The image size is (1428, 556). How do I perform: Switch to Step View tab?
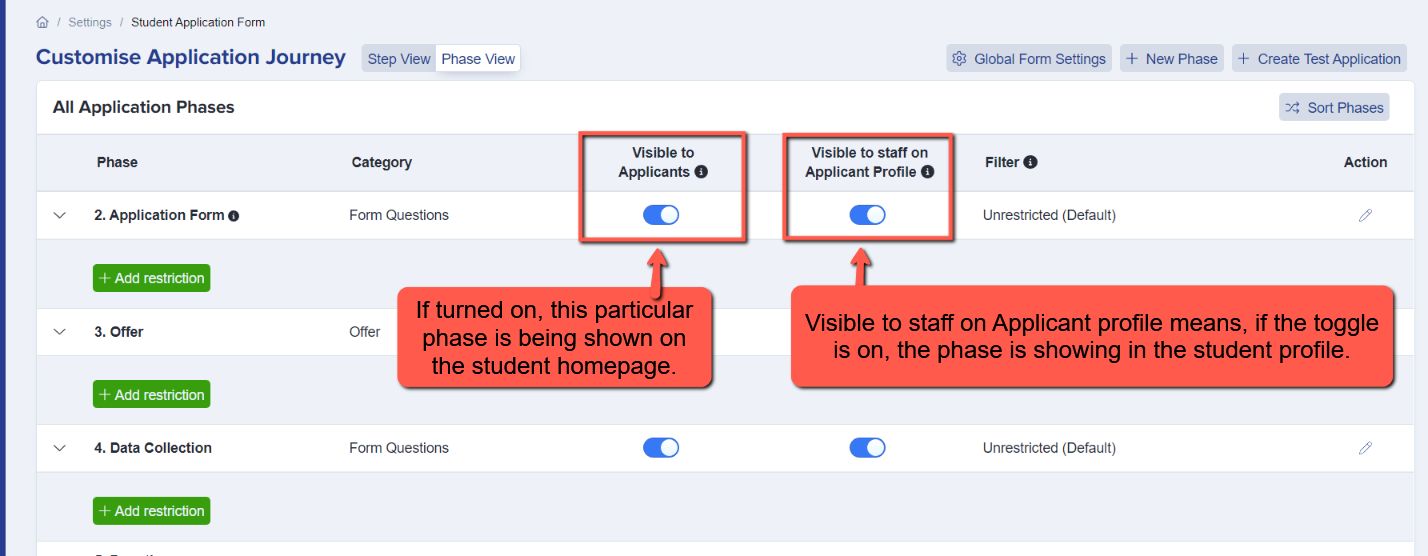(399, 59)
